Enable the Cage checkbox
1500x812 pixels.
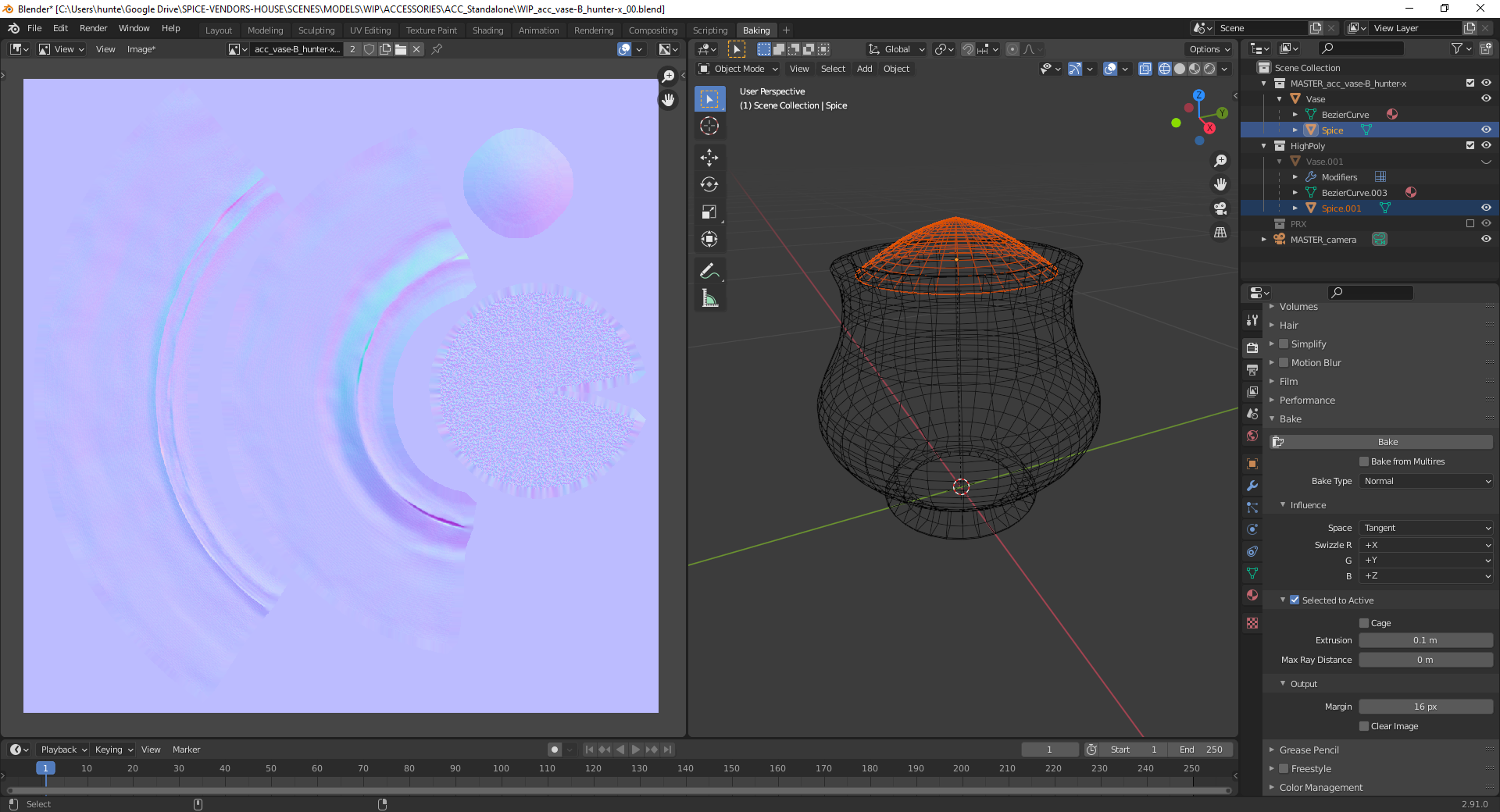(1364, 623)
